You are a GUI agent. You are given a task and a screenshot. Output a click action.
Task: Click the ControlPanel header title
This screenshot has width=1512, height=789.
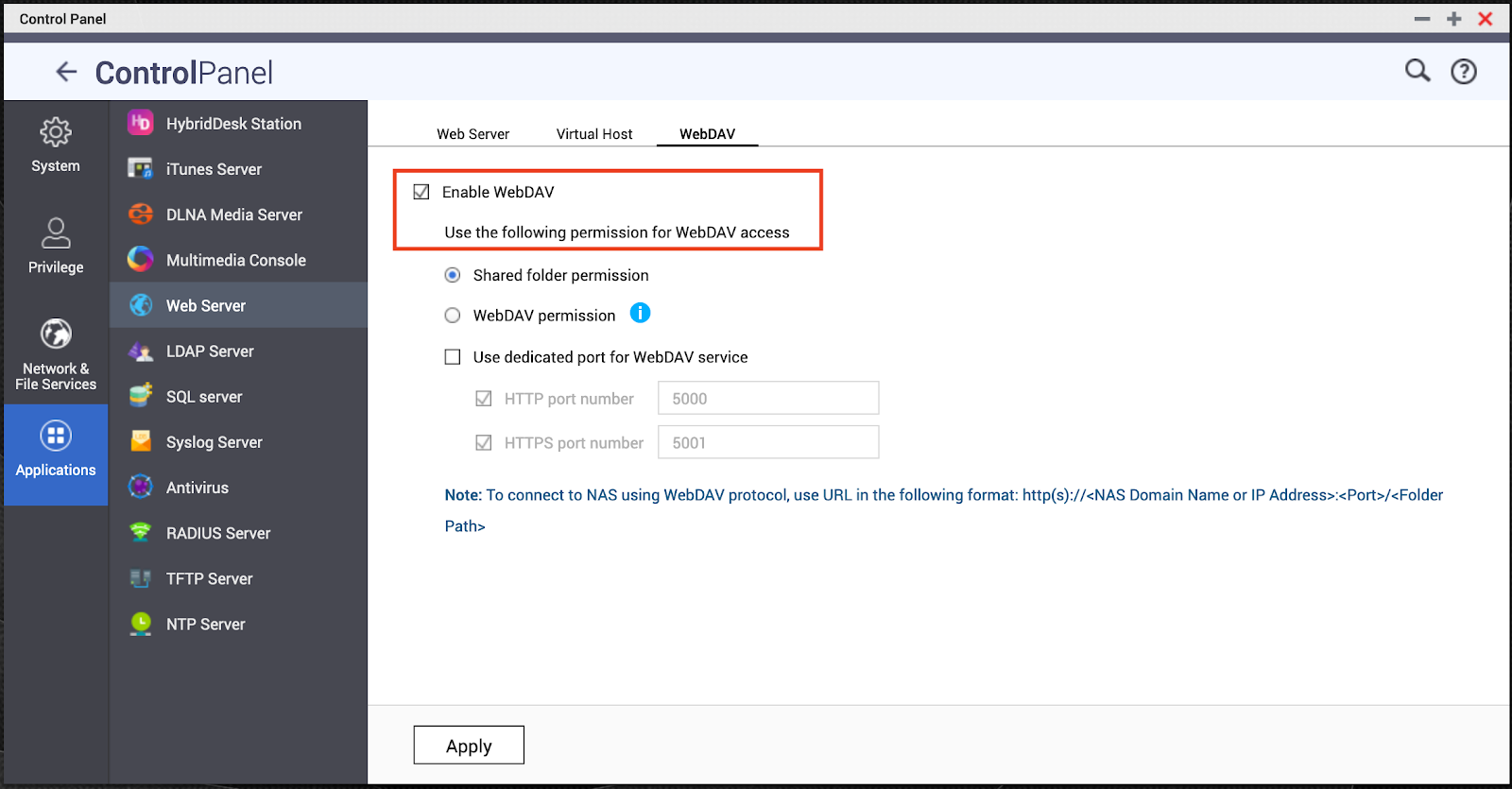(x=183, y=73)
